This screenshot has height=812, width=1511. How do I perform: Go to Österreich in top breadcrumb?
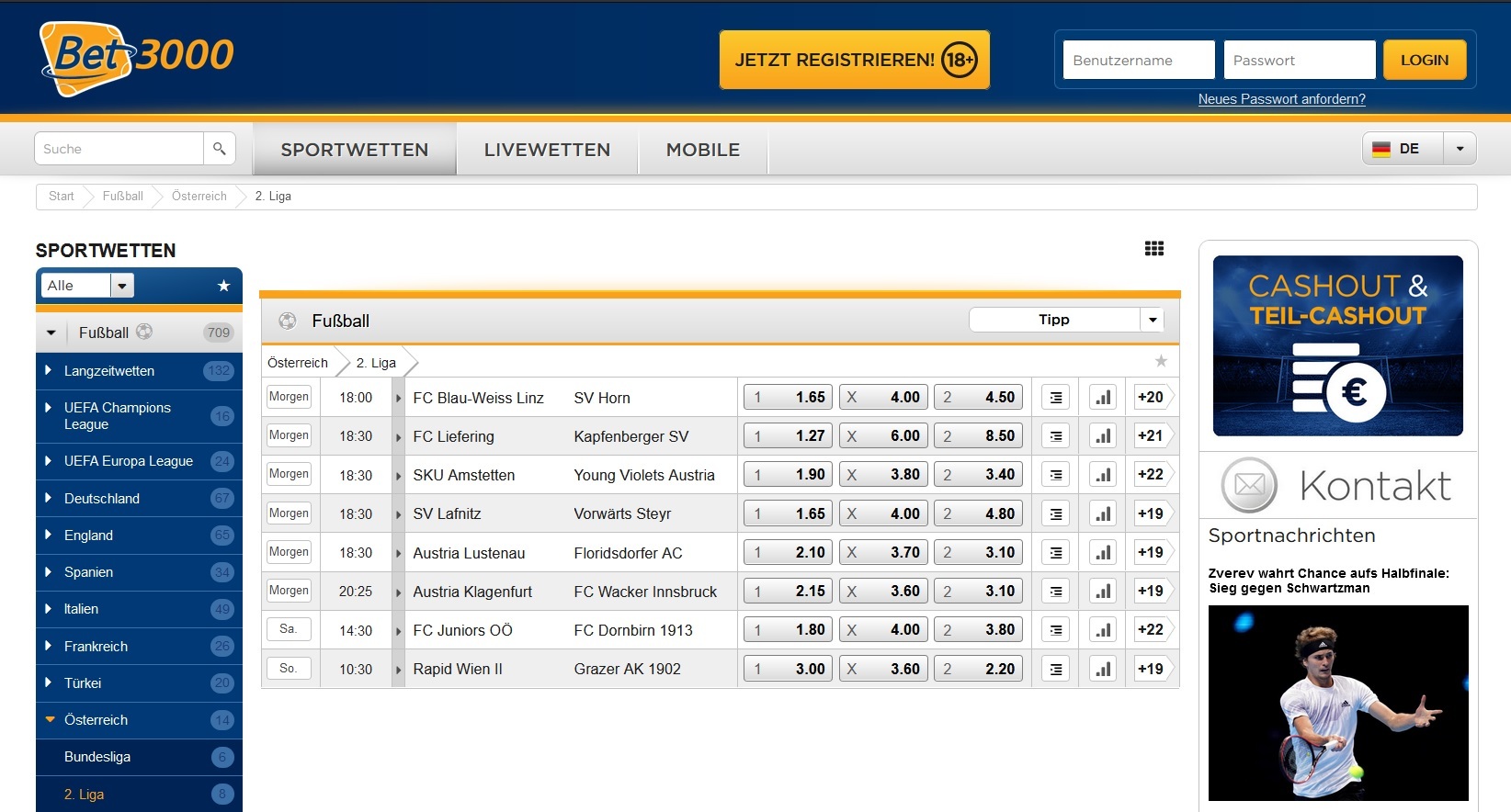pos(199,197)
